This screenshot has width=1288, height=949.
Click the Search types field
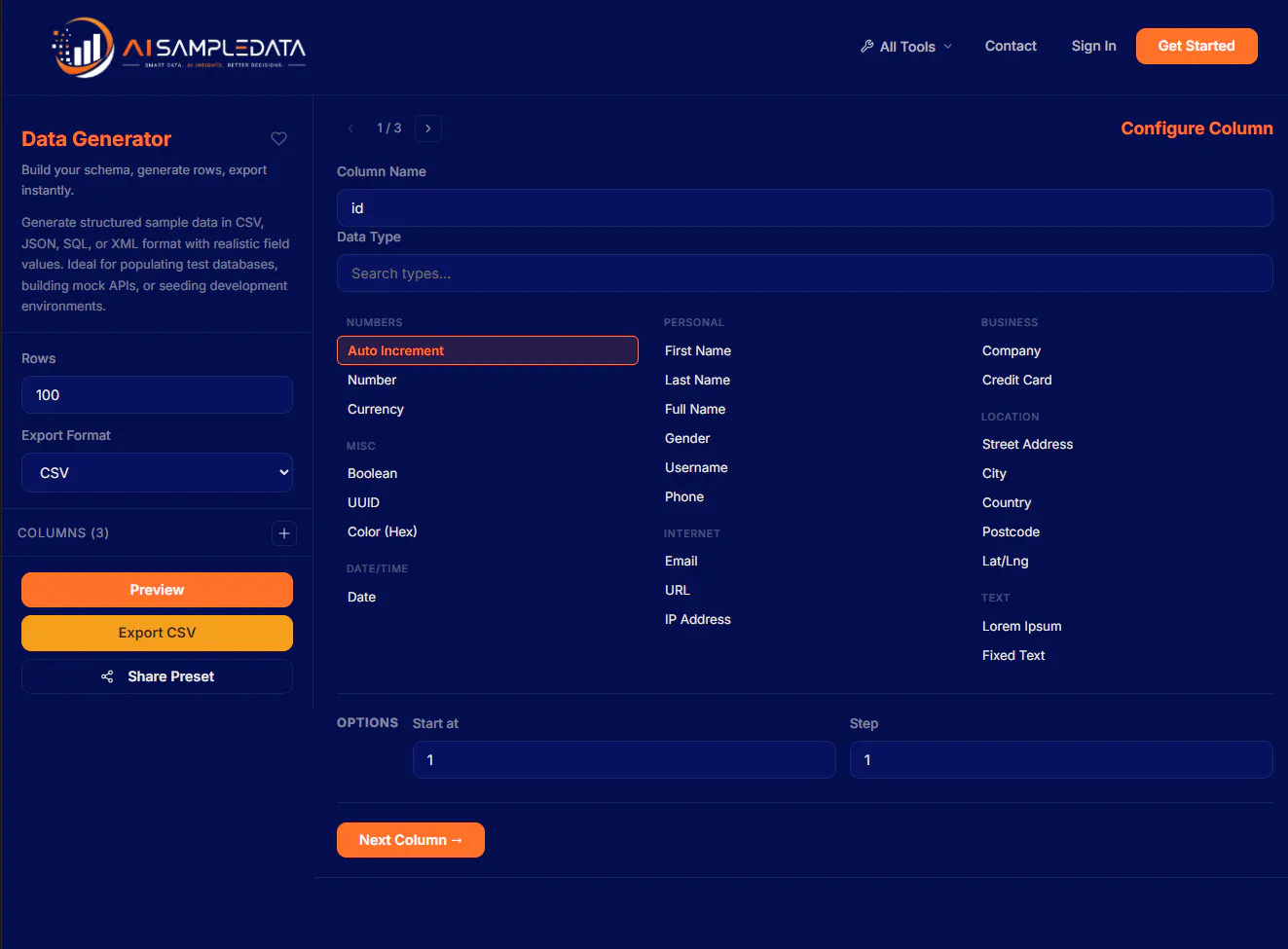(804, 274)
